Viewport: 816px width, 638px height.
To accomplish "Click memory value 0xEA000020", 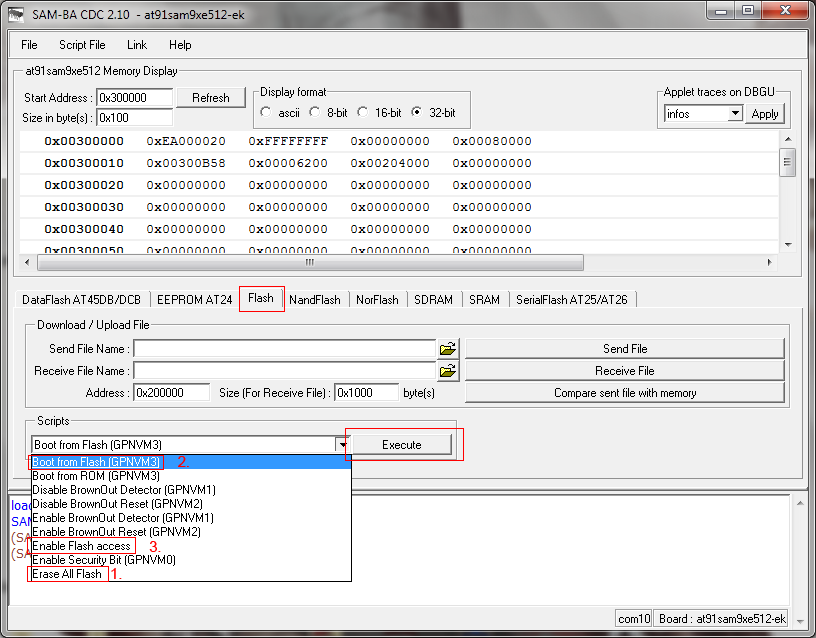I will tap(186, 141).
